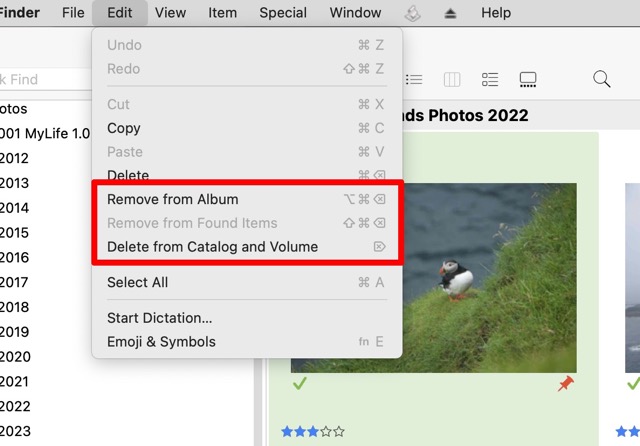Image resolution: width=640 pixels, height=446 pixels.
Task: Switch to column view icon
Action: click(x=452, y=79)
